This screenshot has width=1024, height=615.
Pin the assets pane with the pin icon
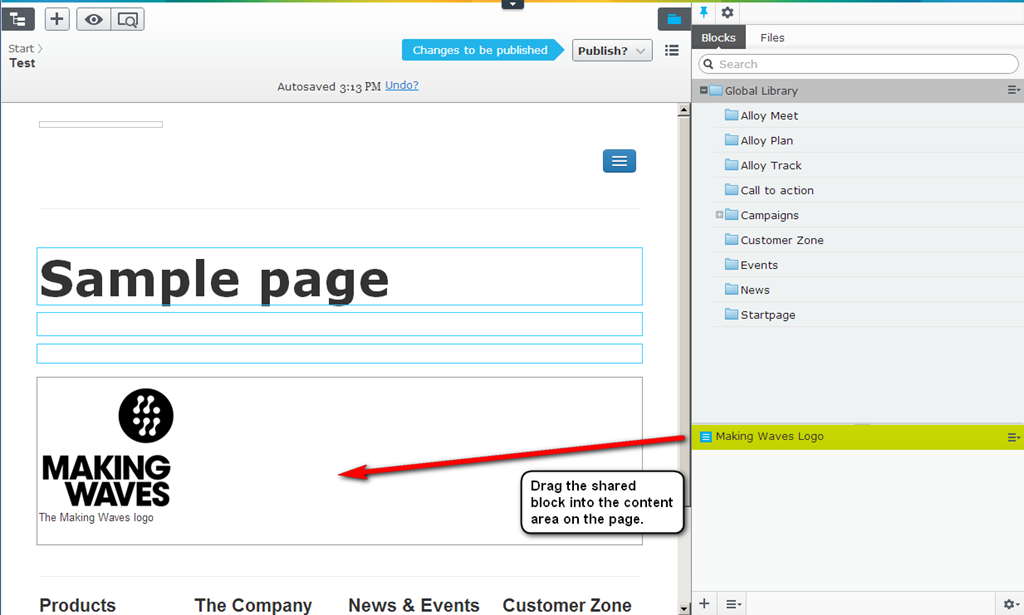pyautogui.click(x=704, y=12)
